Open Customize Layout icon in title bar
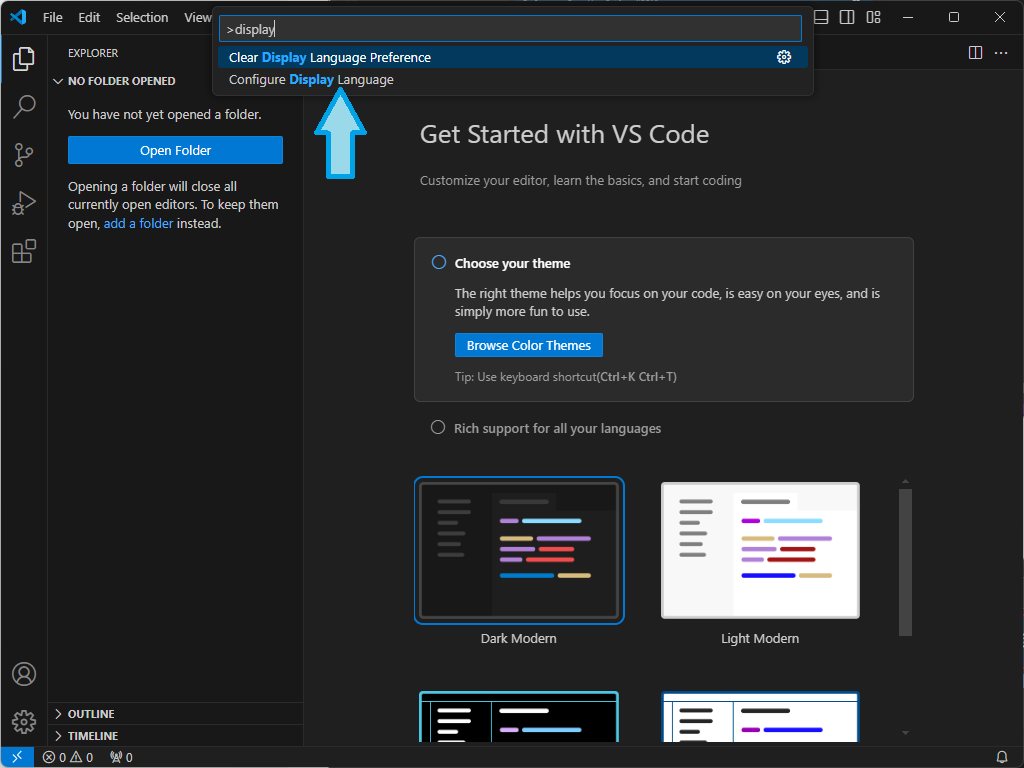1024x768 pixels. pyautogui.click(x=874, y=18)
